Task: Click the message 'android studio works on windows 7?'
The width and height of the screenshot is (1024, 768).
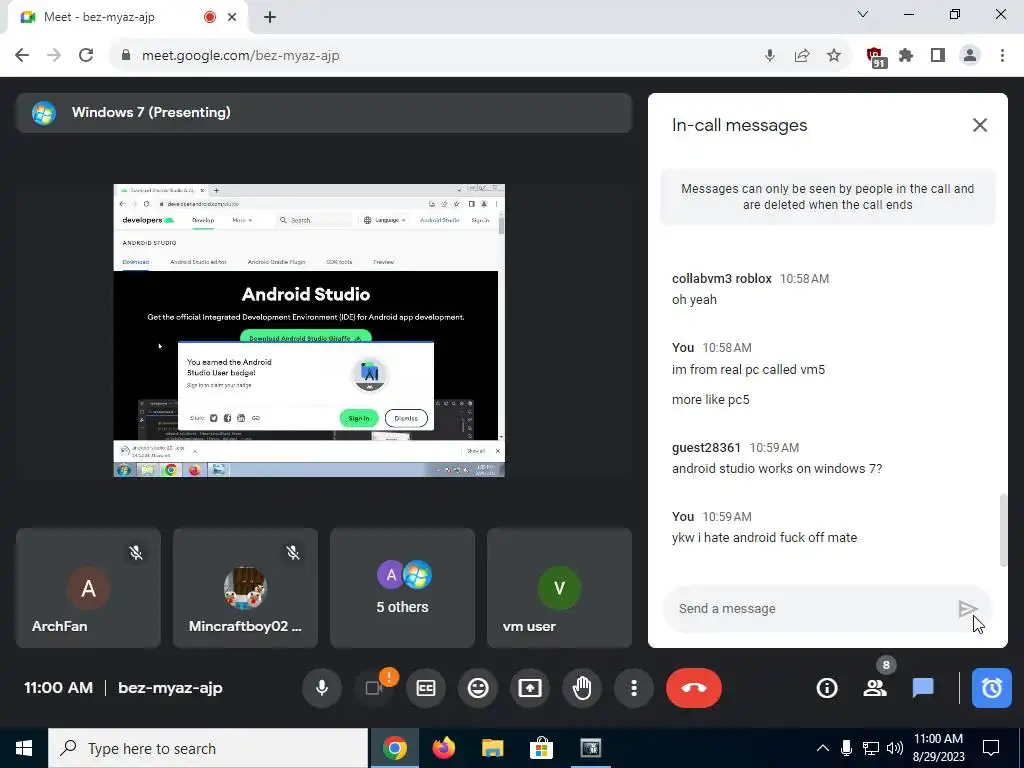Action: [776, 468]
